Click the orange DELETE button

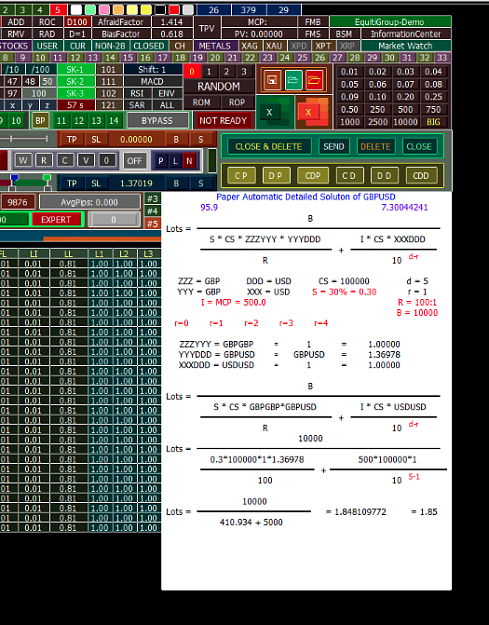click(x=375, y=147)
